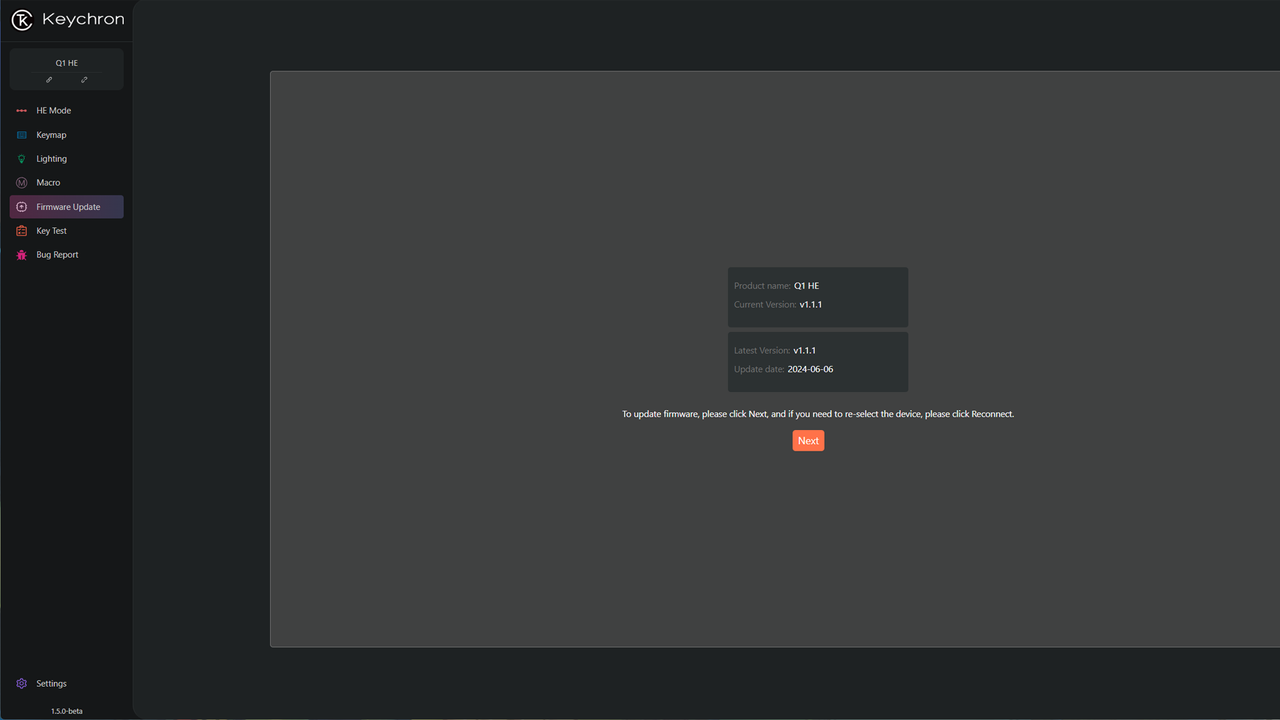The width and height of the screenshot is (1280, 720).
Task: Click the blue Keymap keyboard icon
Action: tap(22, 135)
